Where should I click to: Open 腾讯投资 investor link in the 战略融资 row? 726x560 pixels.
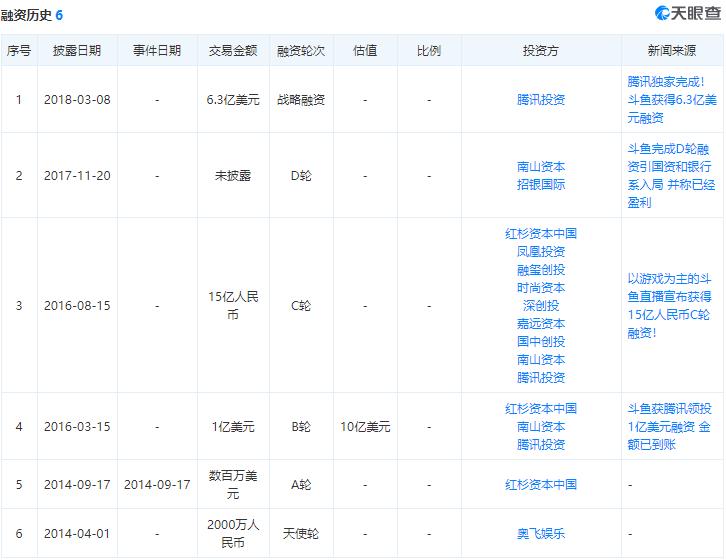(541, 100)
